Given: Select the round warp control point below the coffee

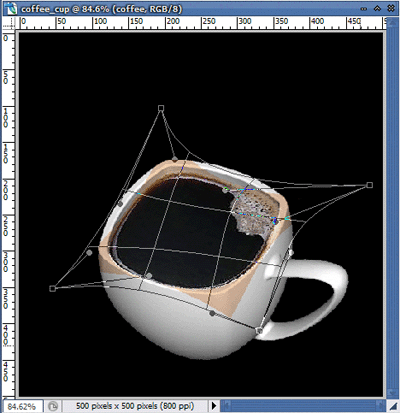Looking at the screenshot, I should pyautogui.click(x=212, y=313).
